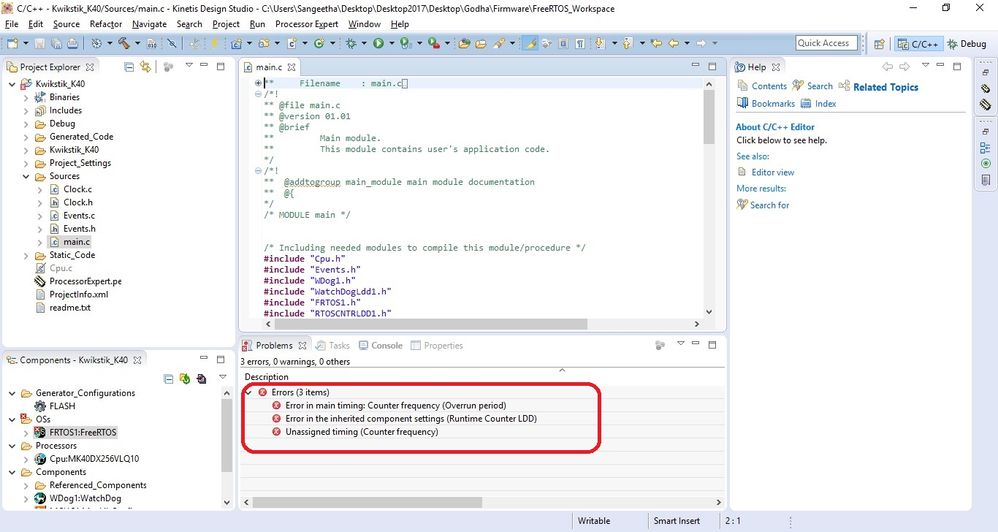This screenshot has width=998, height=532.
Task: Click the new C++ class icon
Action: point(319,43)
